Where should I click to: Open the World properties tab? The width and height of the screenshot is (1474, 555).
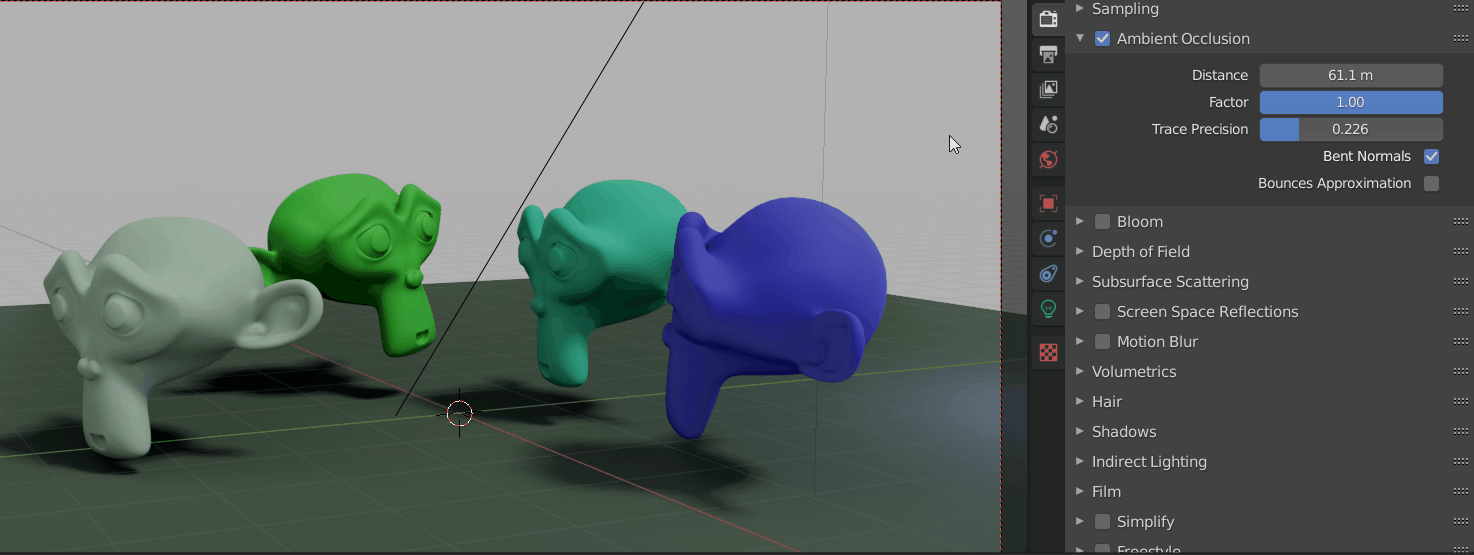(x=1048, y=159)
